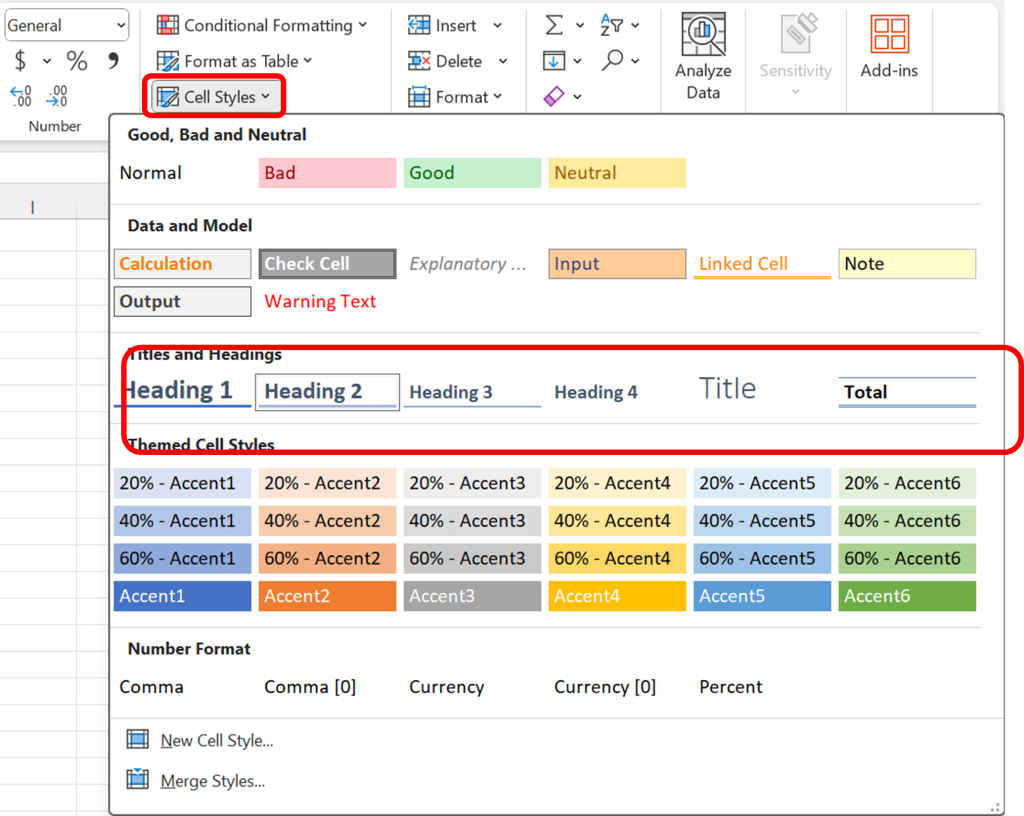Apply the Note style
The image size is (1024, 816).
click(x=907, y=264)
